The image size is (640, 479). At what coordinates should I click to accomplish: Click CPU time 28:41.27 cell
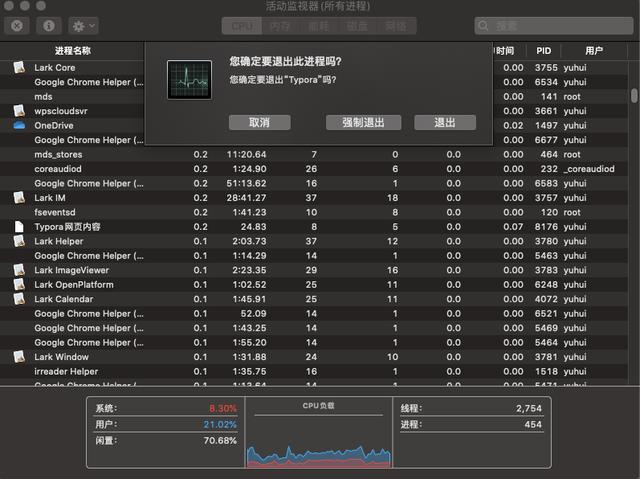[247, 198]
